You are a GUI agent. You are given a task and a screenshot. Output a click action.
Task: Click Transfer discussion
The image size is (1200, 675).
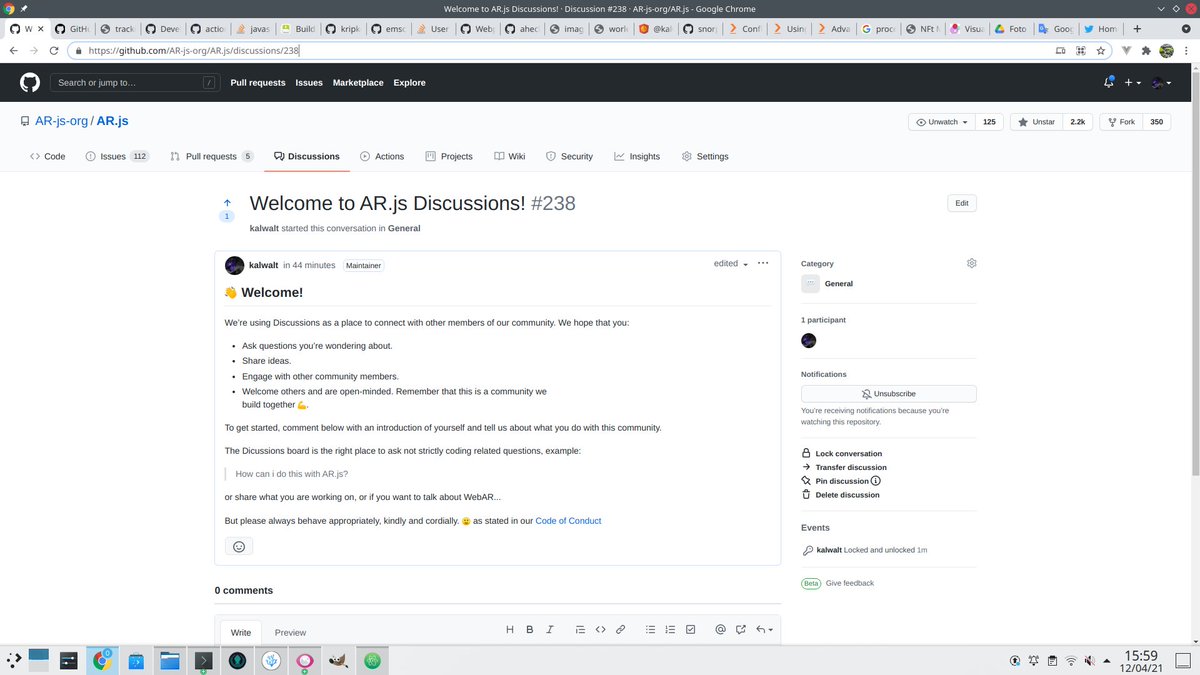point(844,467)
